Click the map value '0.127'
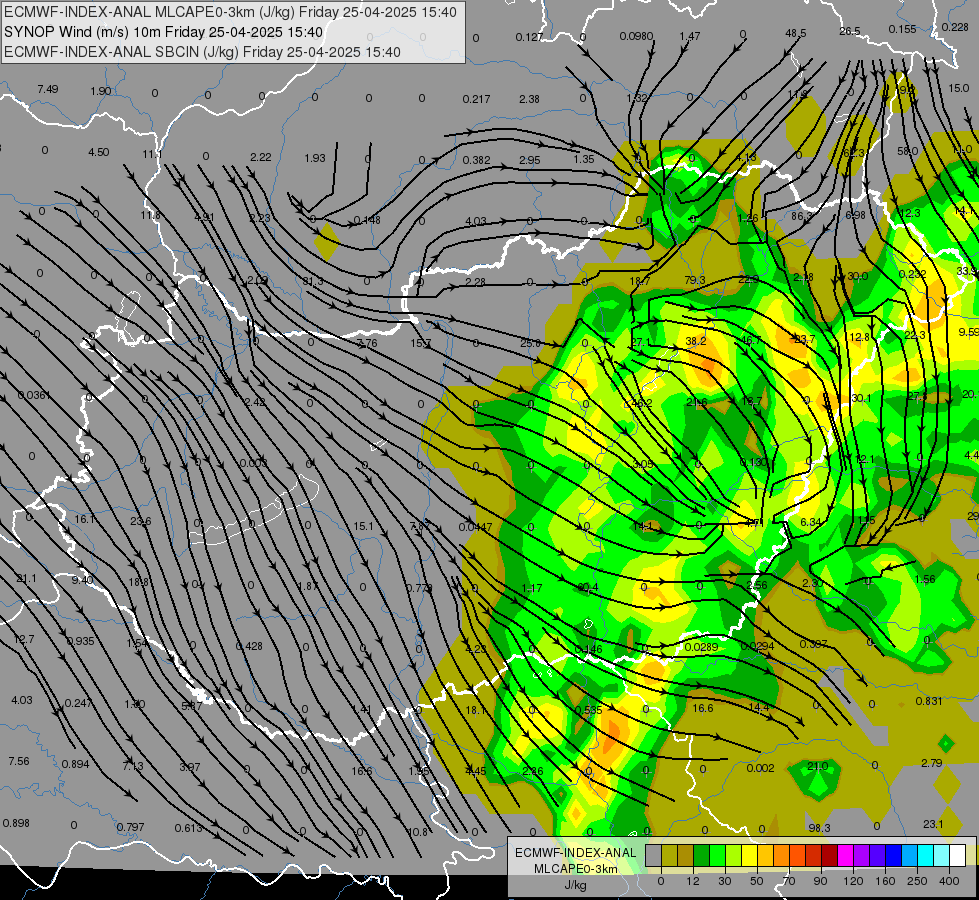The width and height of the screenshot is (979, 900). pyautogui.click(x=529, y=37)
